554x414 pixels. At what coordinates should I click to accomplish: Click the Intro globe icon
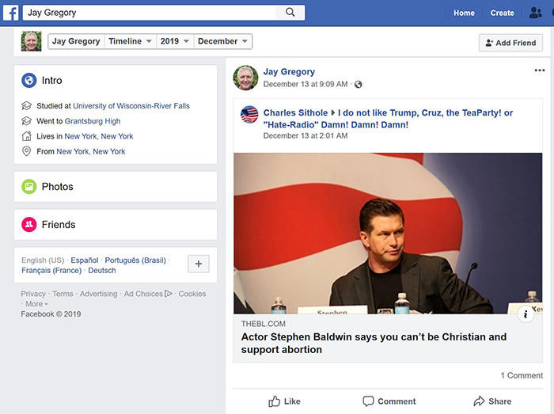pos(29,80)
